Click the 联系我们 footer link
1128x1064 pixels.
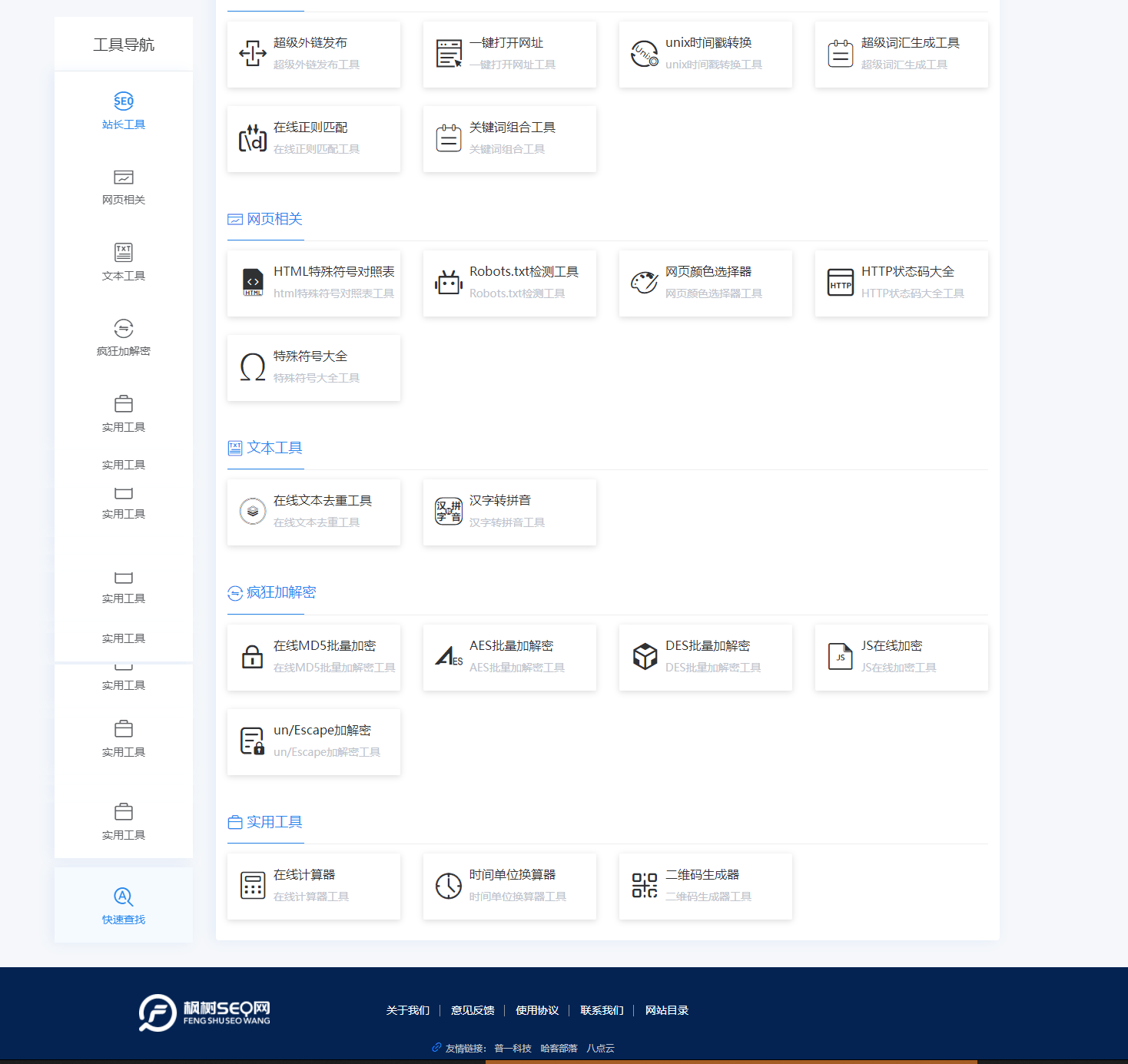[602, 1010]
